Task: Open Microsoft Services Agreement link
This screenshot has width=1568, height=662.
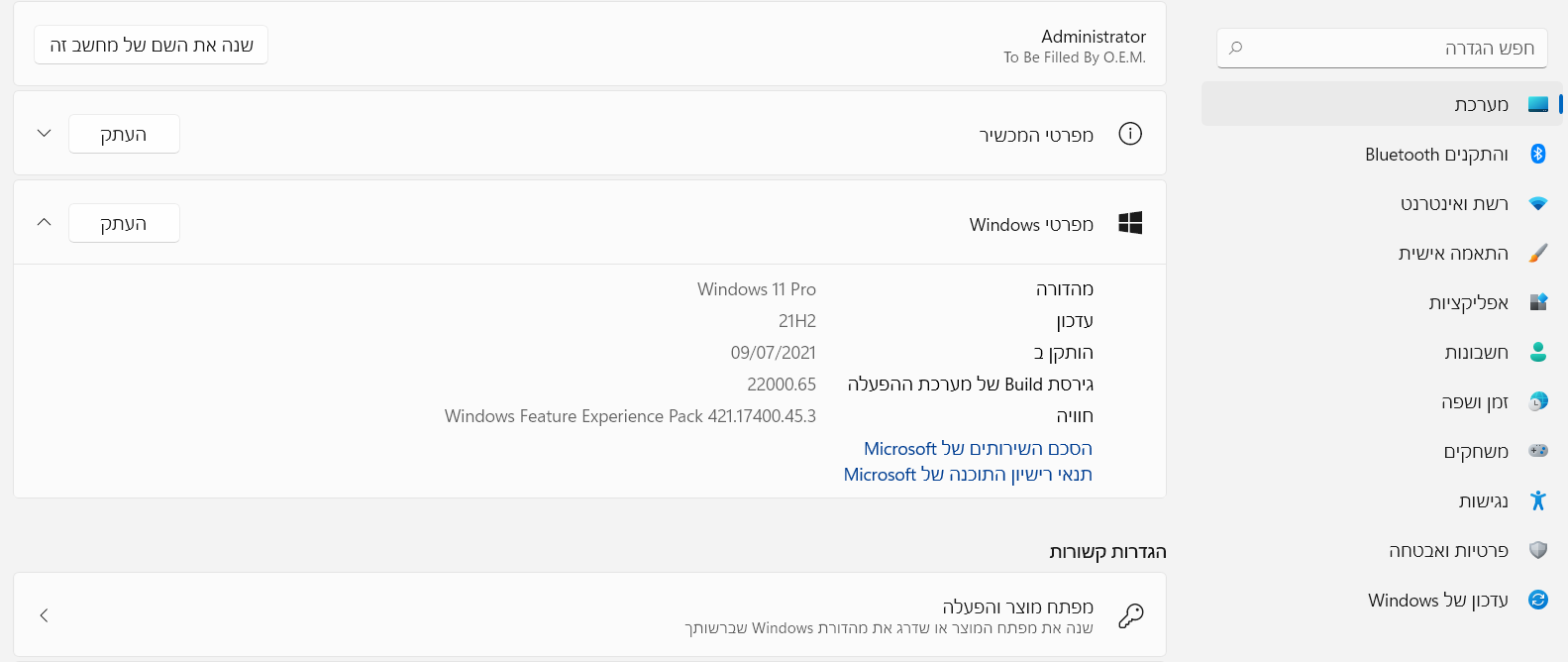Action: click(x=978, y=449)
